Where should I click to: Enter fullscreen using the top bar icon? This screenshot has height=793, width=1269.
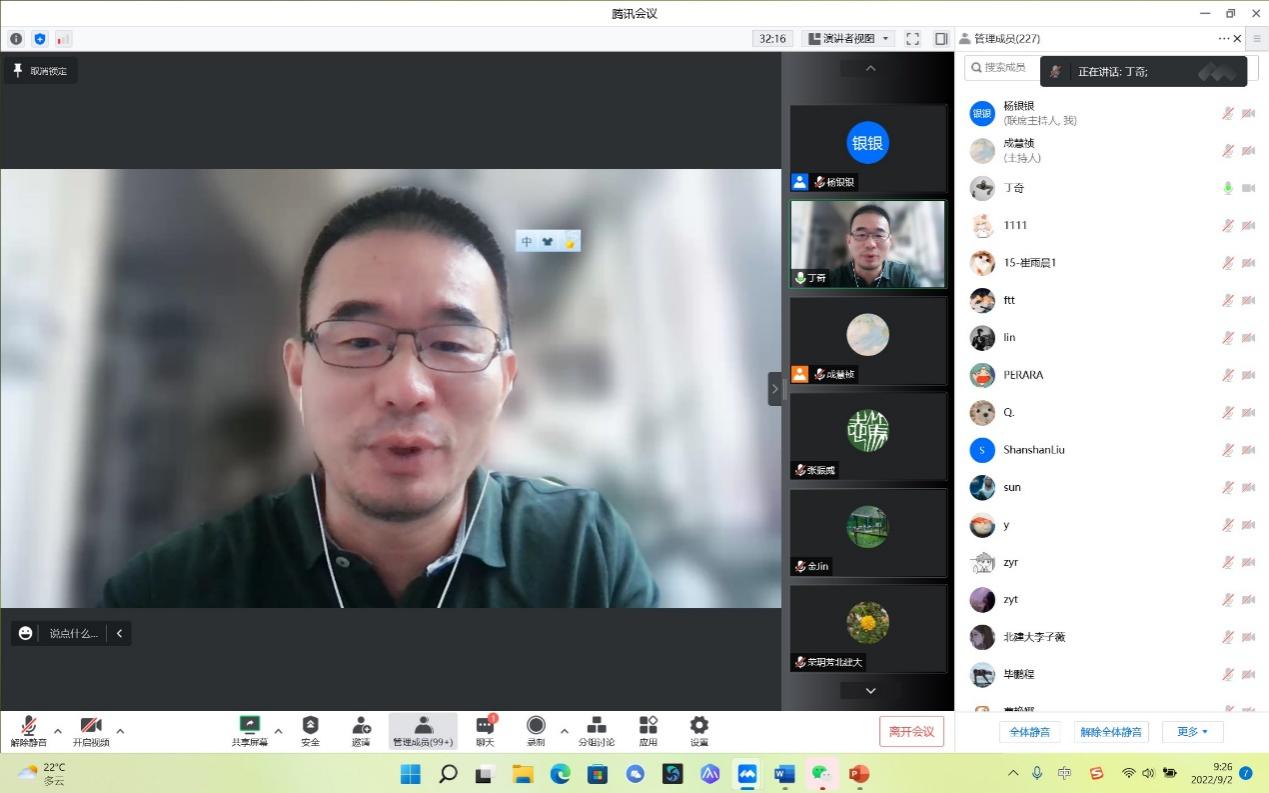(912, 39)
